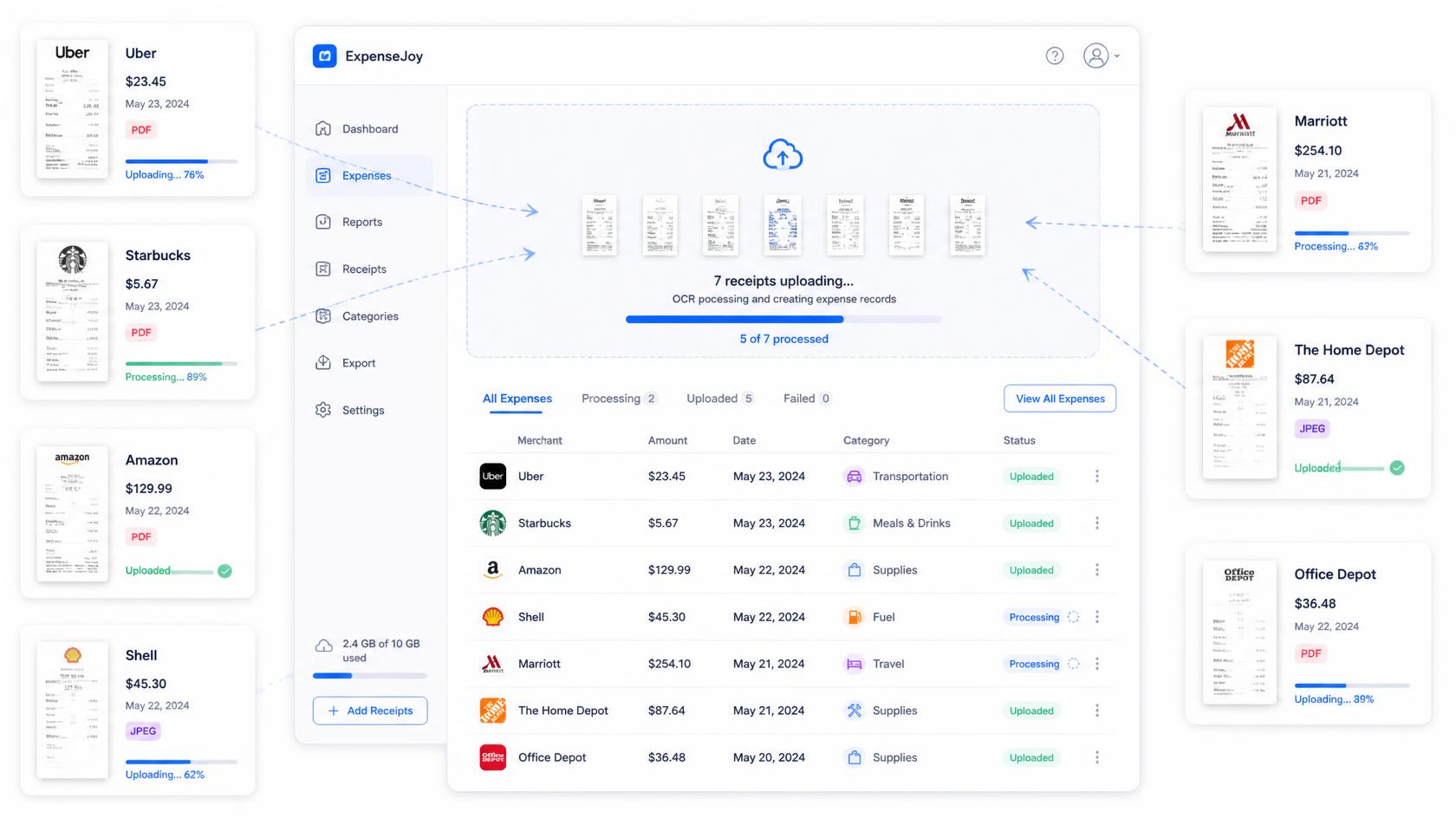Click the Marriott logo in the table
Image resolution: width=1456 pixels, height=818 pixels.
pos(493,664)
